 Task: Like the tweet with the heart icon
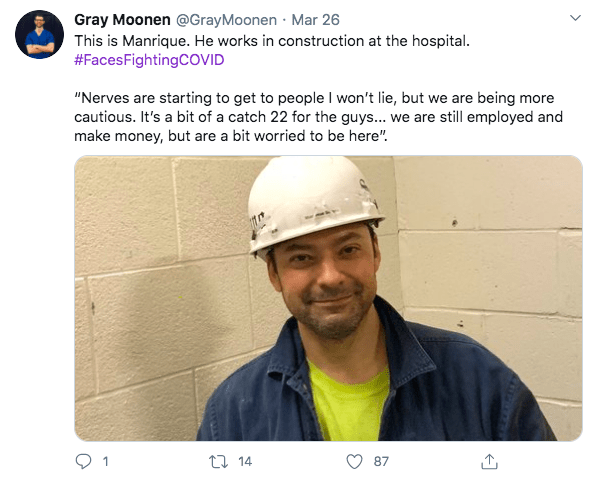pyautogui.click(x=354, y=462)
